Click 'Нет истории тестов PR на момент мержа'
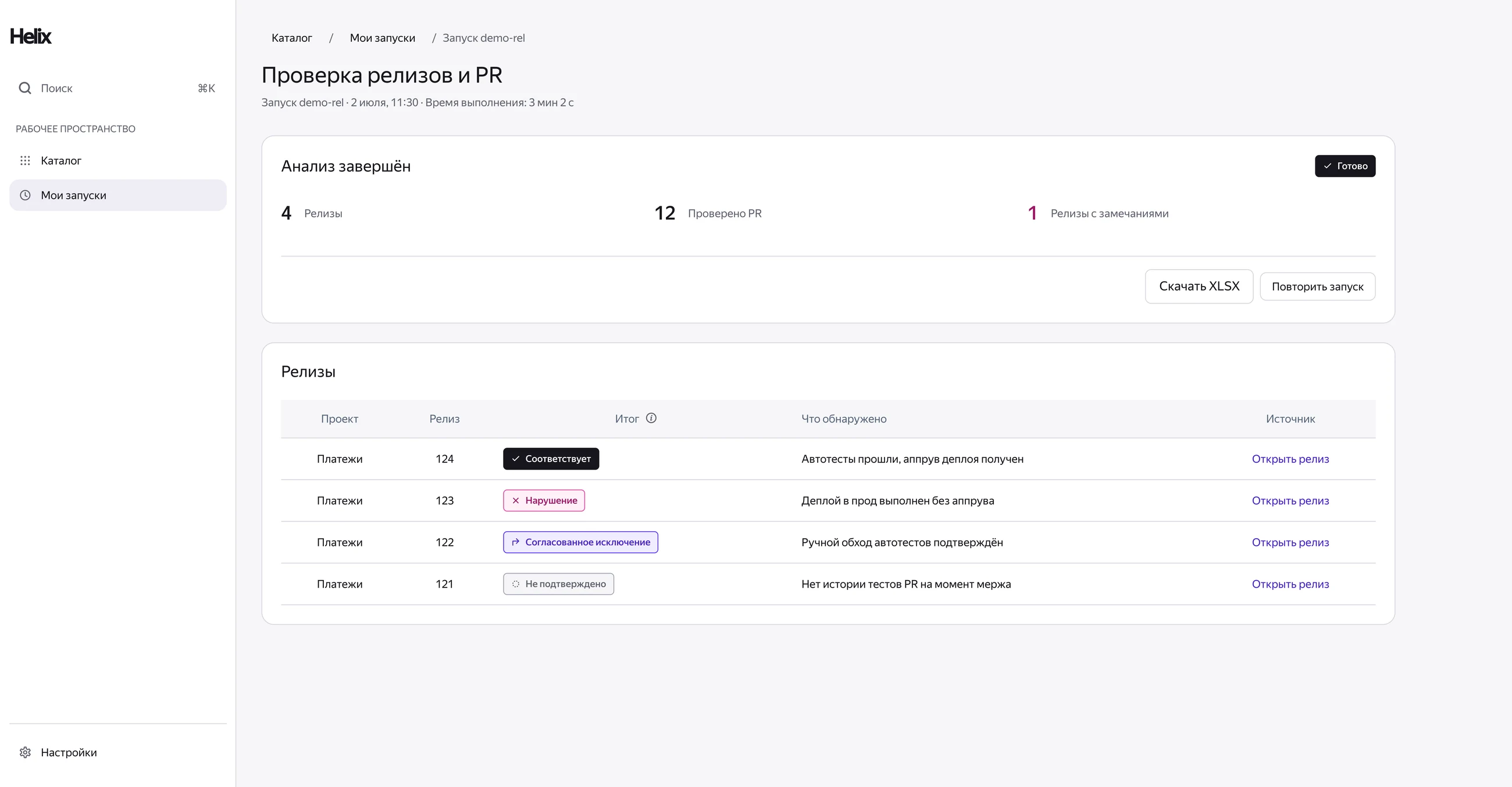This screenshot has width=1512, height=787. (905, 584)
